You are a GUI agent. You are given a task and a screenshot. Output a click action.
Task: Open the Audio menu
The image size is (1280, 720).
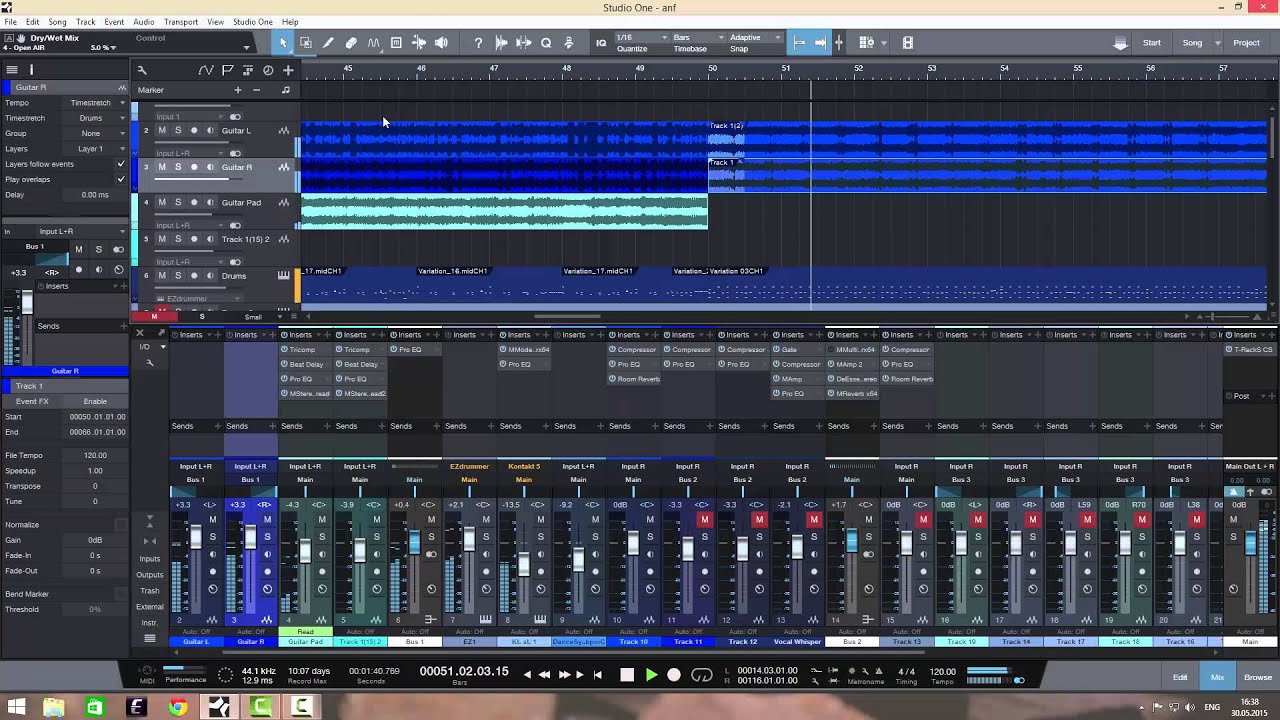[144, 22]
